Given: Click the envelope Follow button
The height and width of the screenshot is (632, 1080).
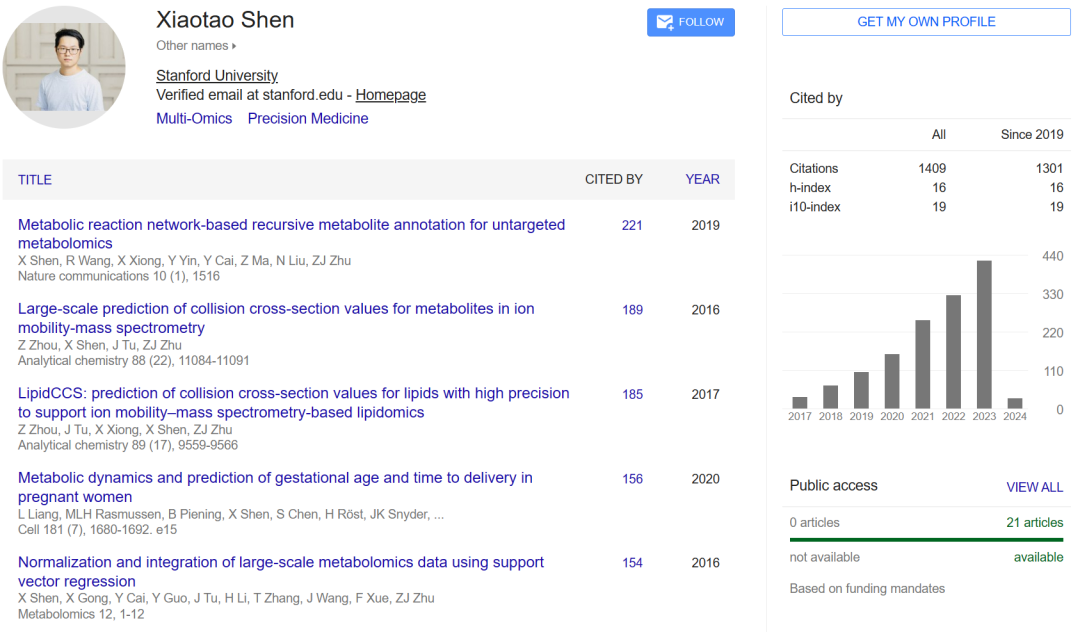Looking at the screenshot, I should (x=690, y=22).
